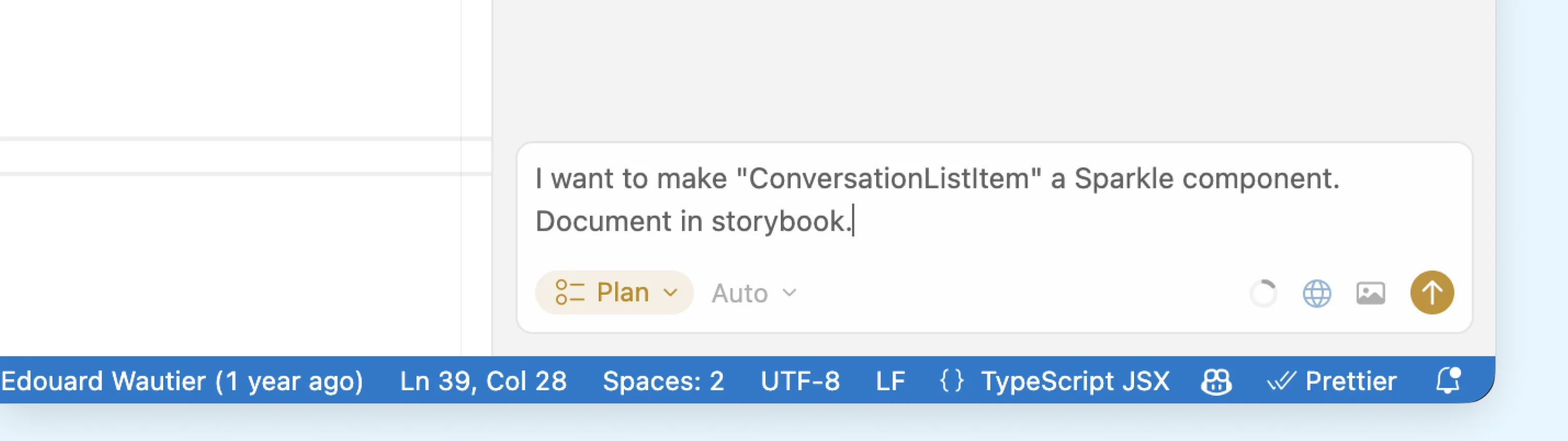This screenshot has width=1568, height=441.
Task: Change file encoding via the UTF-8 selector
Action: coord(800,381)
